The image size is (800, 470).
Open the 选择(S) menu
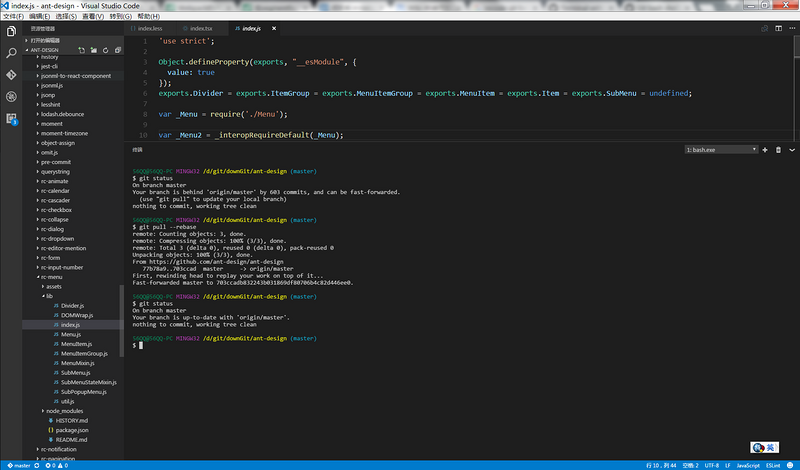pyautogui.click(x=66, y=16)
